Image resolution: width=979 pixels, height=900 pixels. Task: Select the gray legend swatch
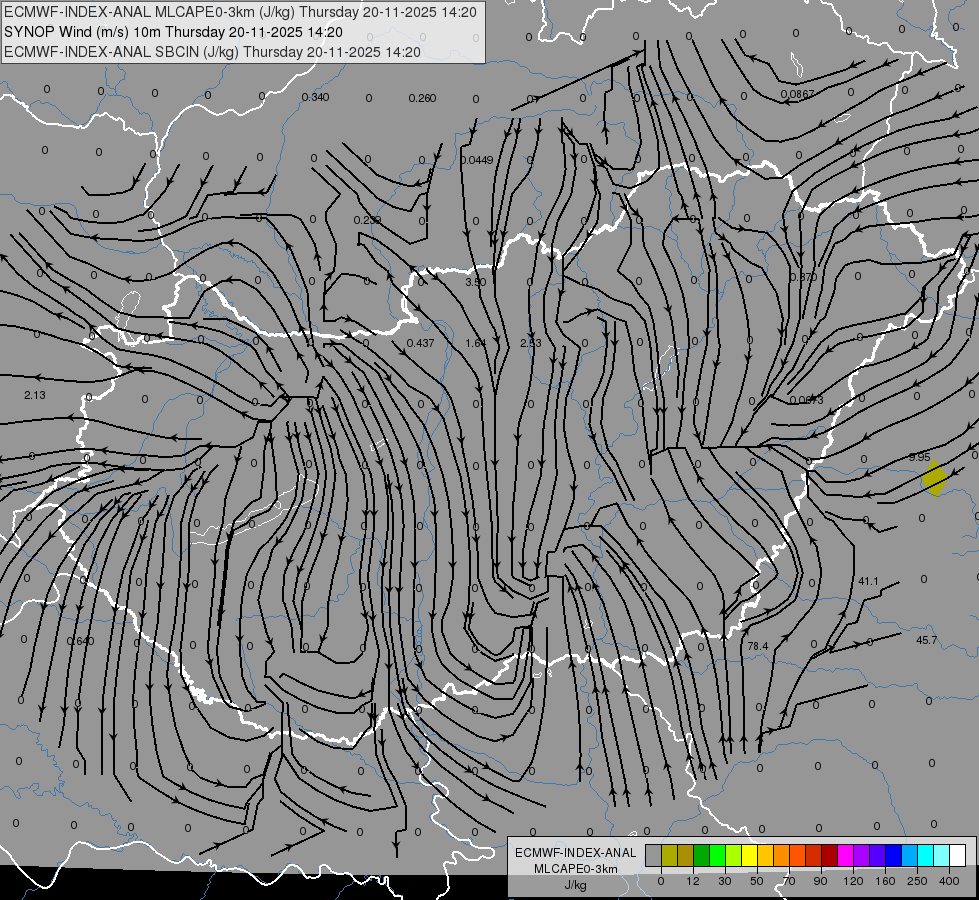coord(654,855)
